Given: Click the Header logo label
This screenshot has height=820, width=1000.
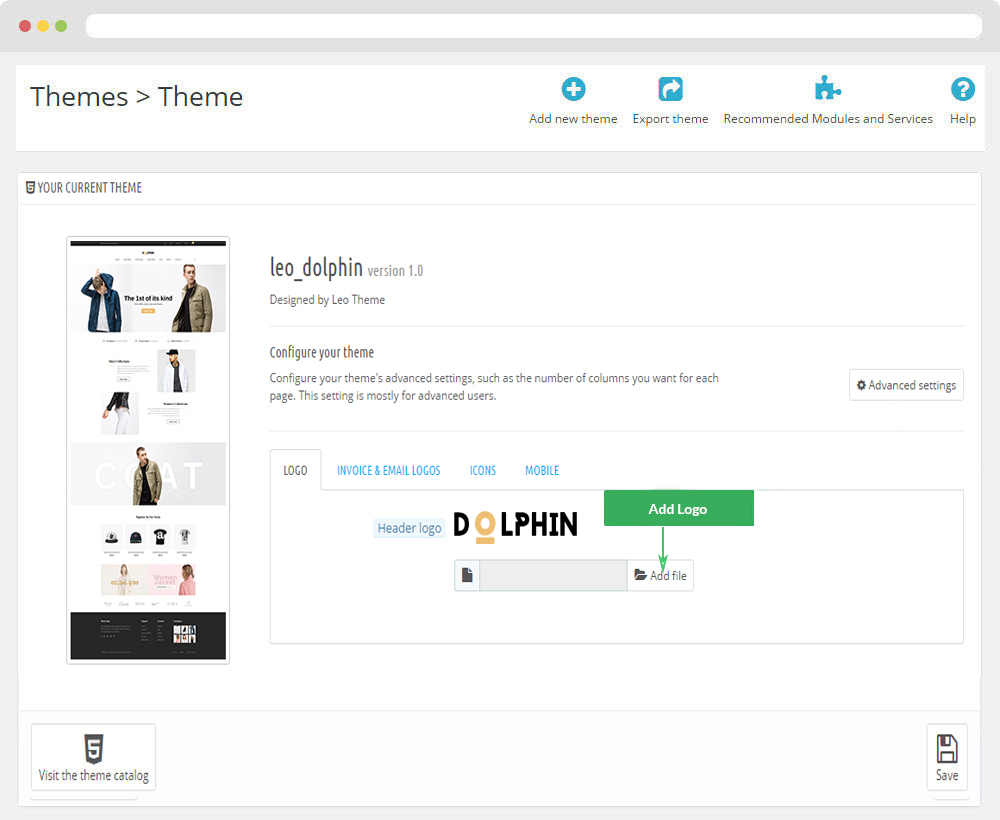Looking at the screenshot, I should tap(409, 528).
